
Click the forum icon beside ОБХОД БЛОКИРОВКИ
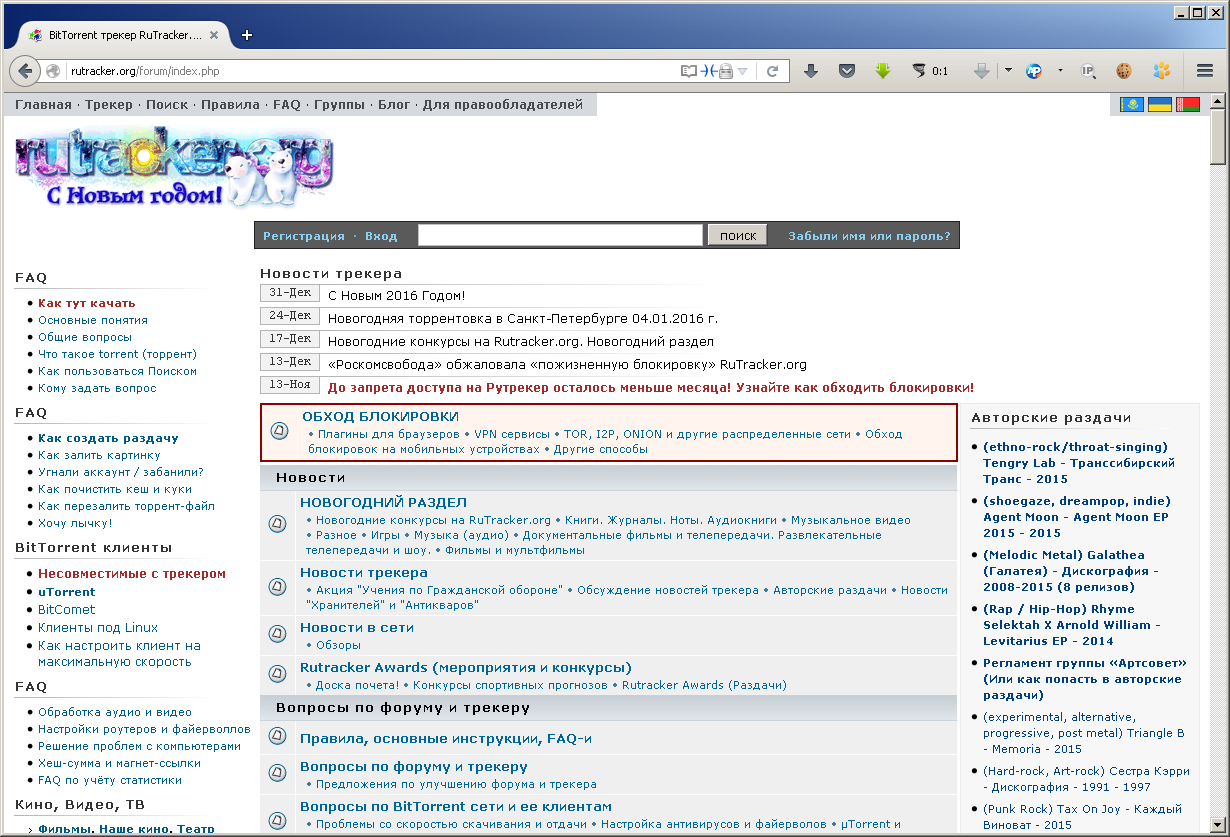pos(280,431)
